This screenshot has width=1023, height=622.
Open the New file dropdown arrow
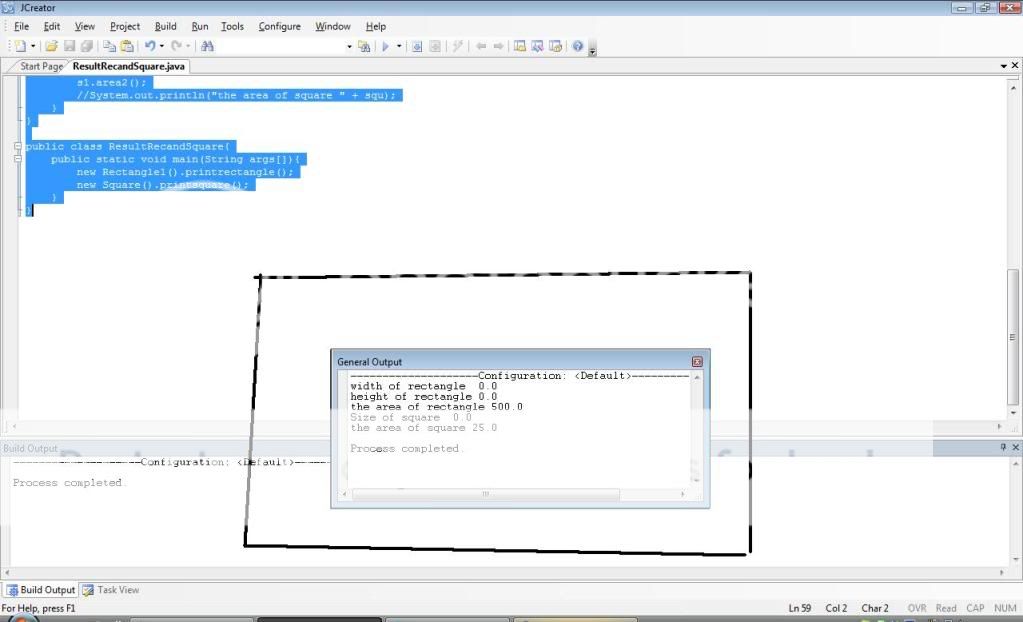33,46
